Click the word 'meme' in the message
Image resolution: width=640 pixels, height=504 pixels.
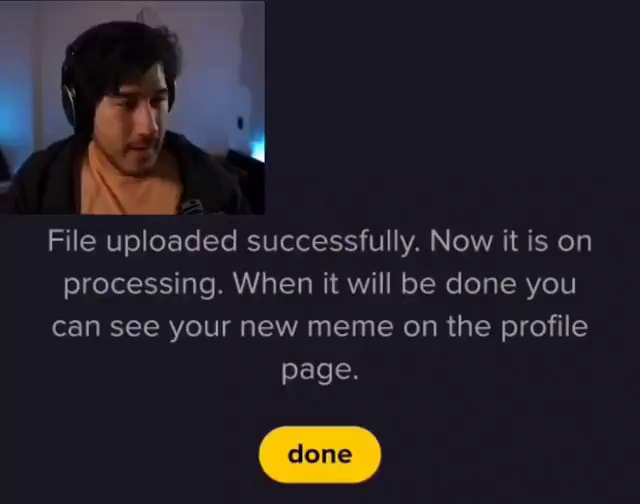(x=350, y=327)
